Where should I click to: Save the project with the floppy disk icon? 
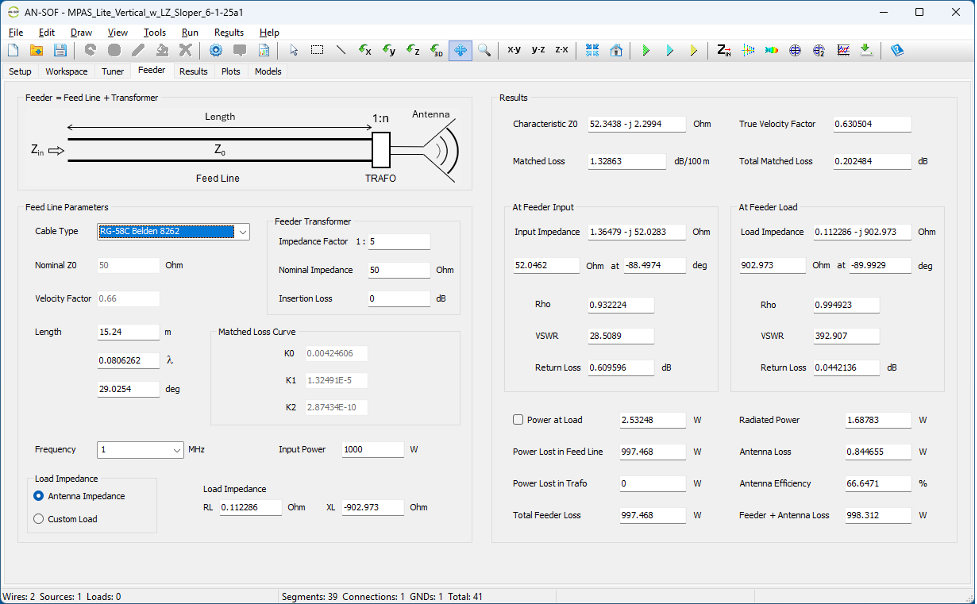60,50
